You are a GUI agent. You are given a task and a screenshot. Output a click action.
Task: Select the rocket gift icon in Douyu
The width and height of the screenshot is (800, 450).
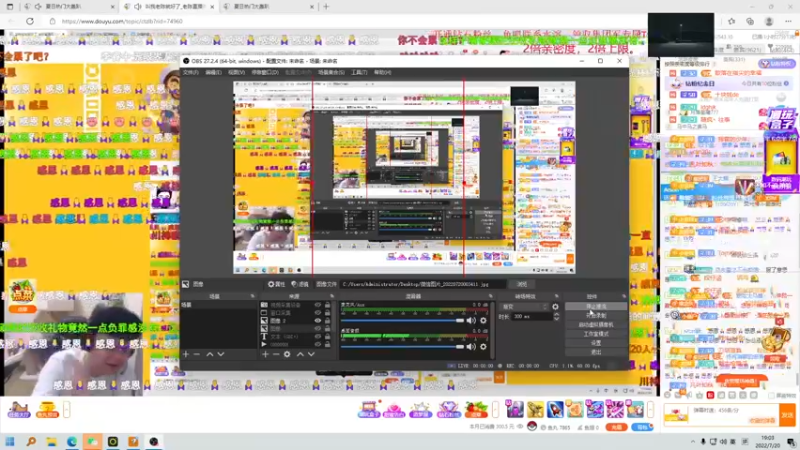(x=555, y=409)
